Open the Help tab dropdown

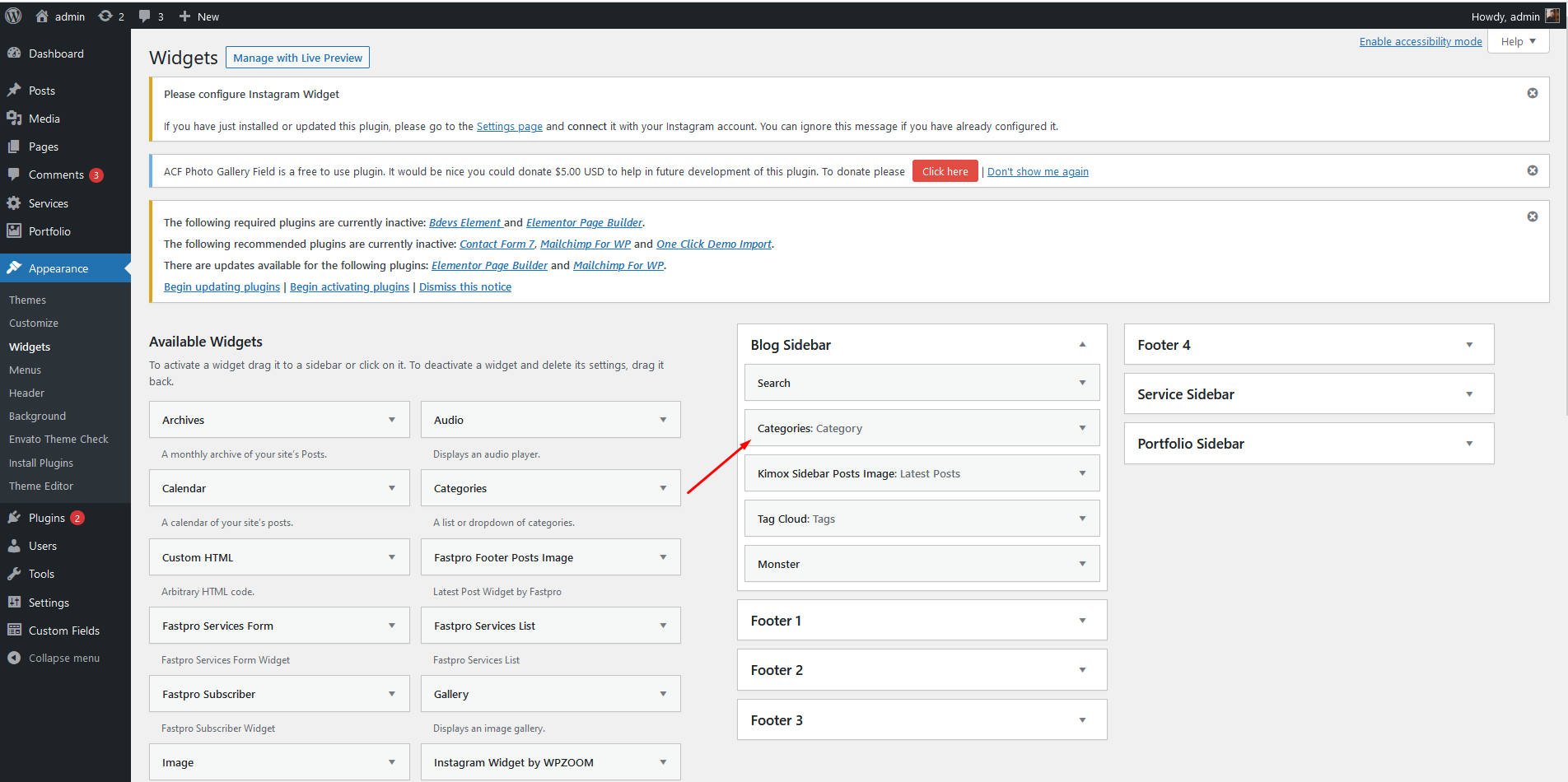click(x=1518, y=41)
